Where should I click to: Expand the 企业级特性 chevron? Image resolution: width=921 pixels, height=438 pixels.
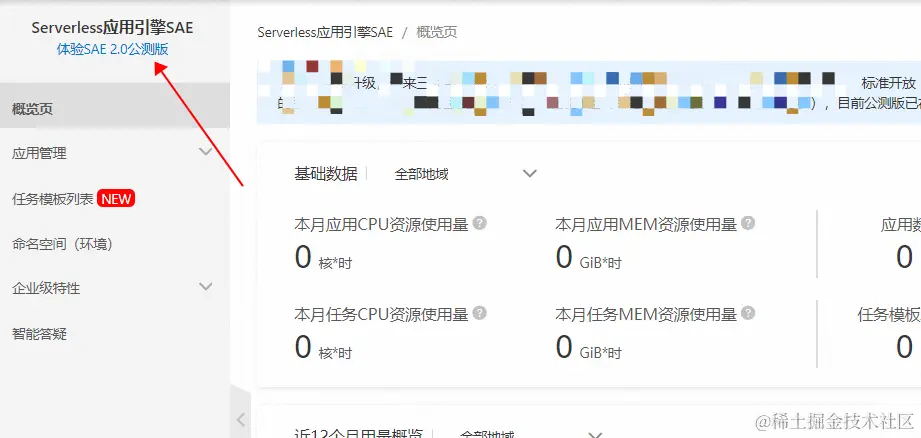coord(206,287)
